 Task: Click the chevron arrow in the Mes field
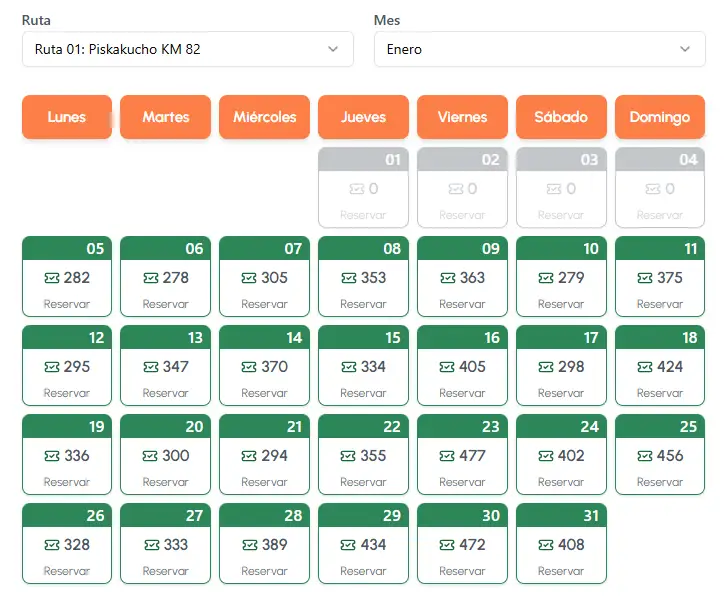click(685, 49)
